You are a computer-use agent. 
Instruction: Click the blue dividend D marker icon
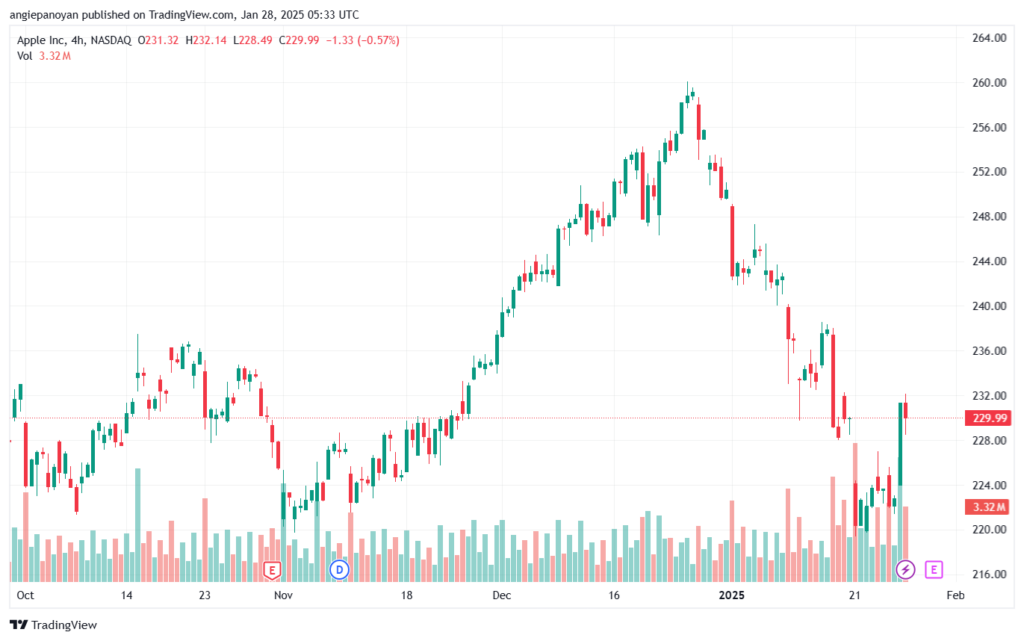coord(339,570)
